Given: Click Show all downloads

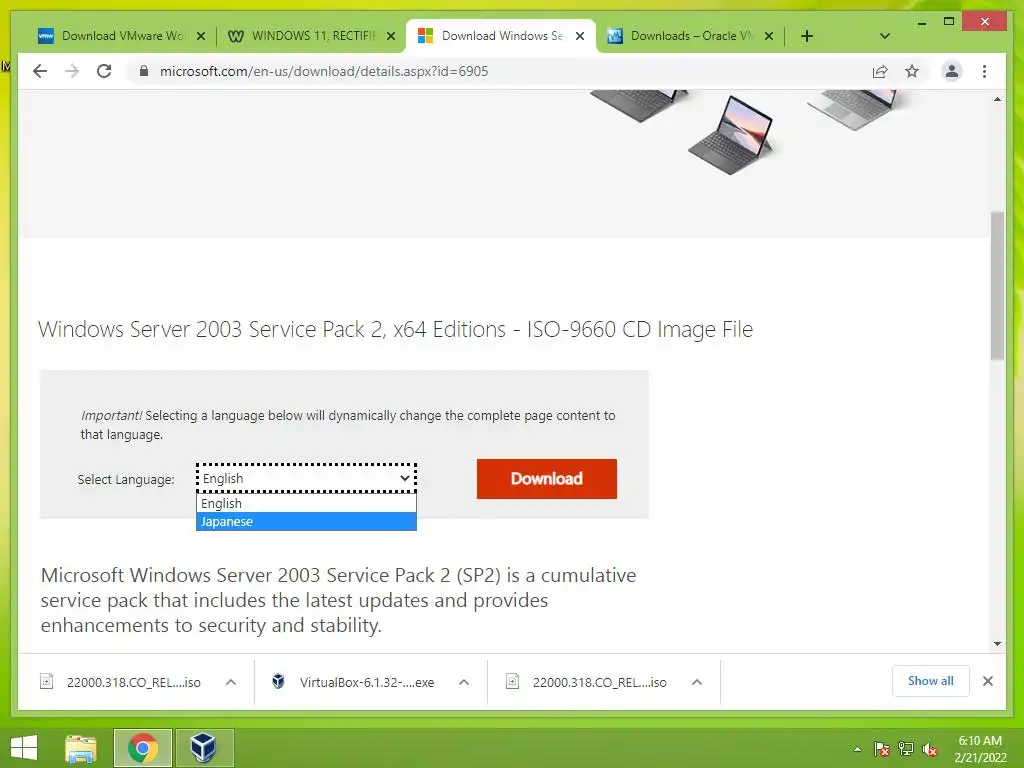Looking at the screenshot, I should 931,681.
